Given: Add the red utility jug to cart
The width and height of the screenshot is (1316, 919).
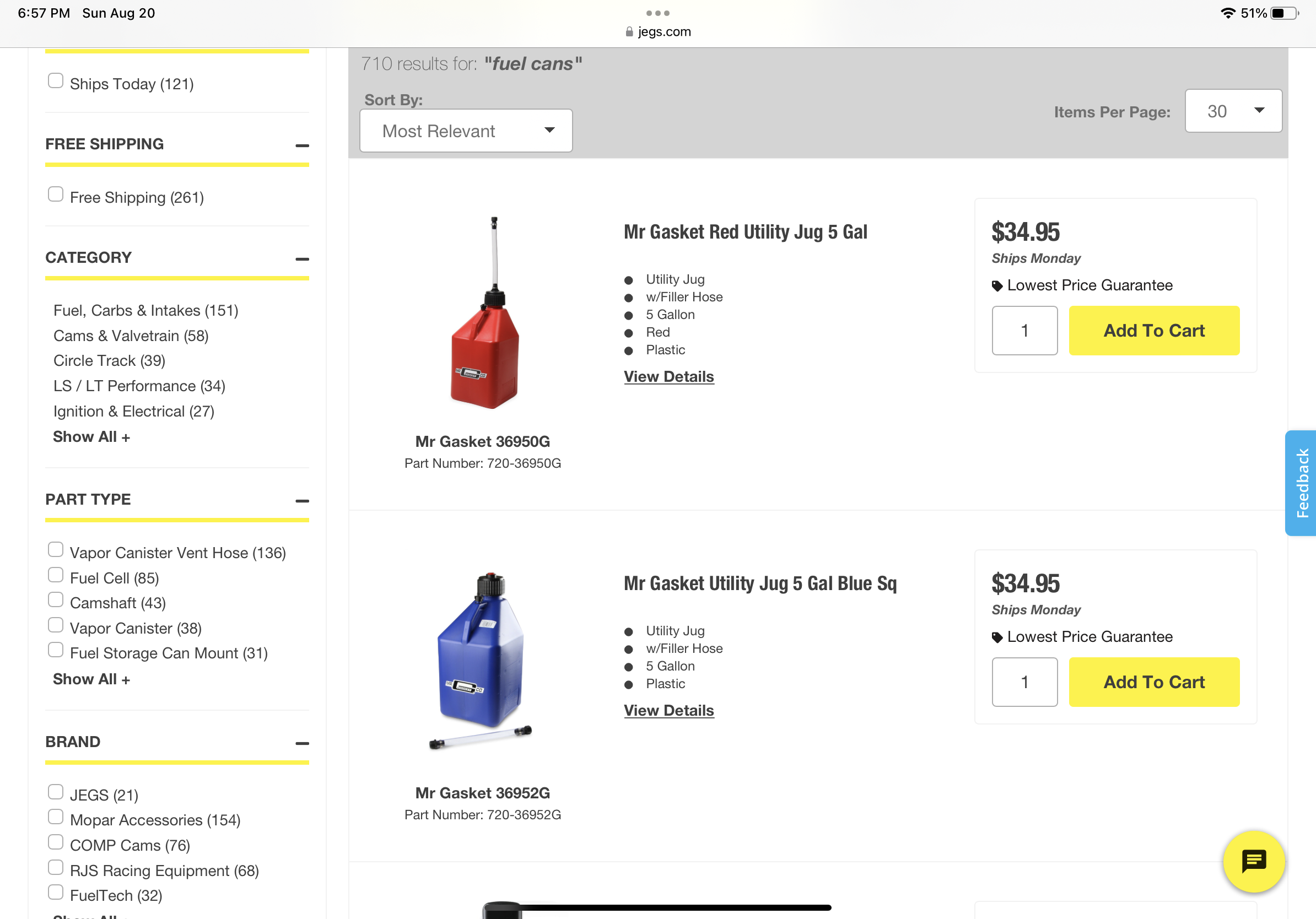Looking at the screenshot, I should pos(1154,331).
